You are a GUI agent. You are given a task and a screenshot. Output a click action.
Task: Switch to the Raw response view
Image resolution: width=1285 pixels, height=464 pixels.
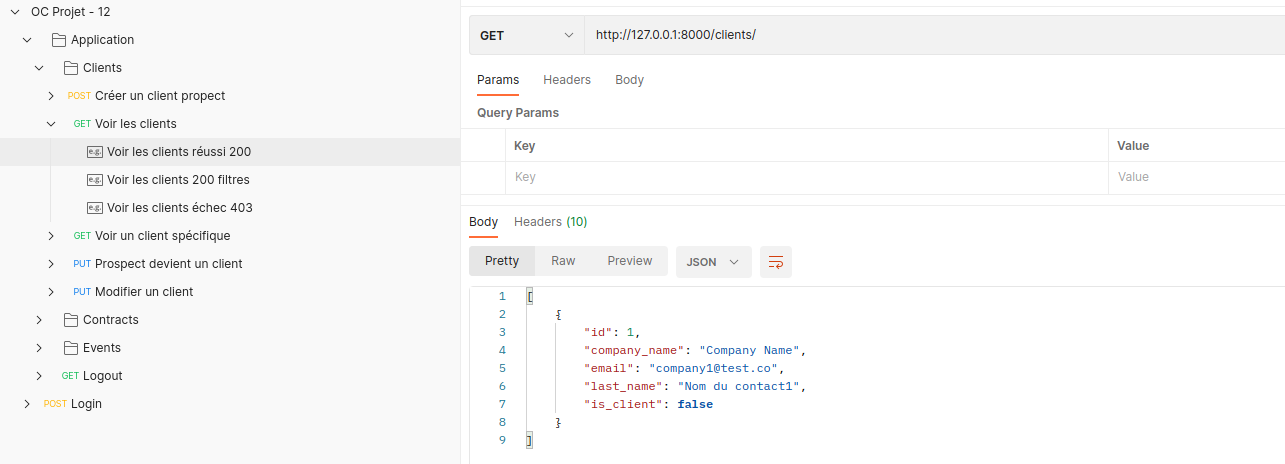pyautogui.click(x=563, y=261)
